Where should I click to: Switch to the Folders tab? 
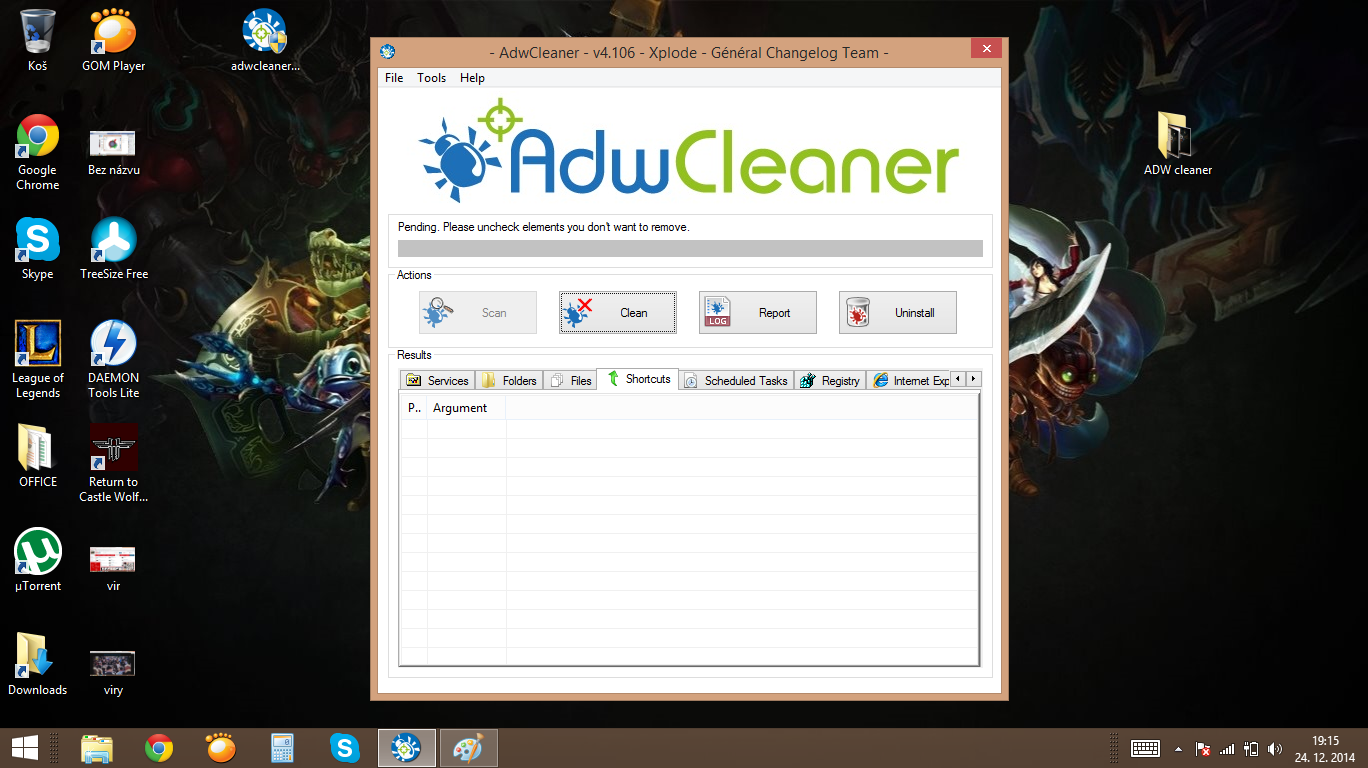509,380
